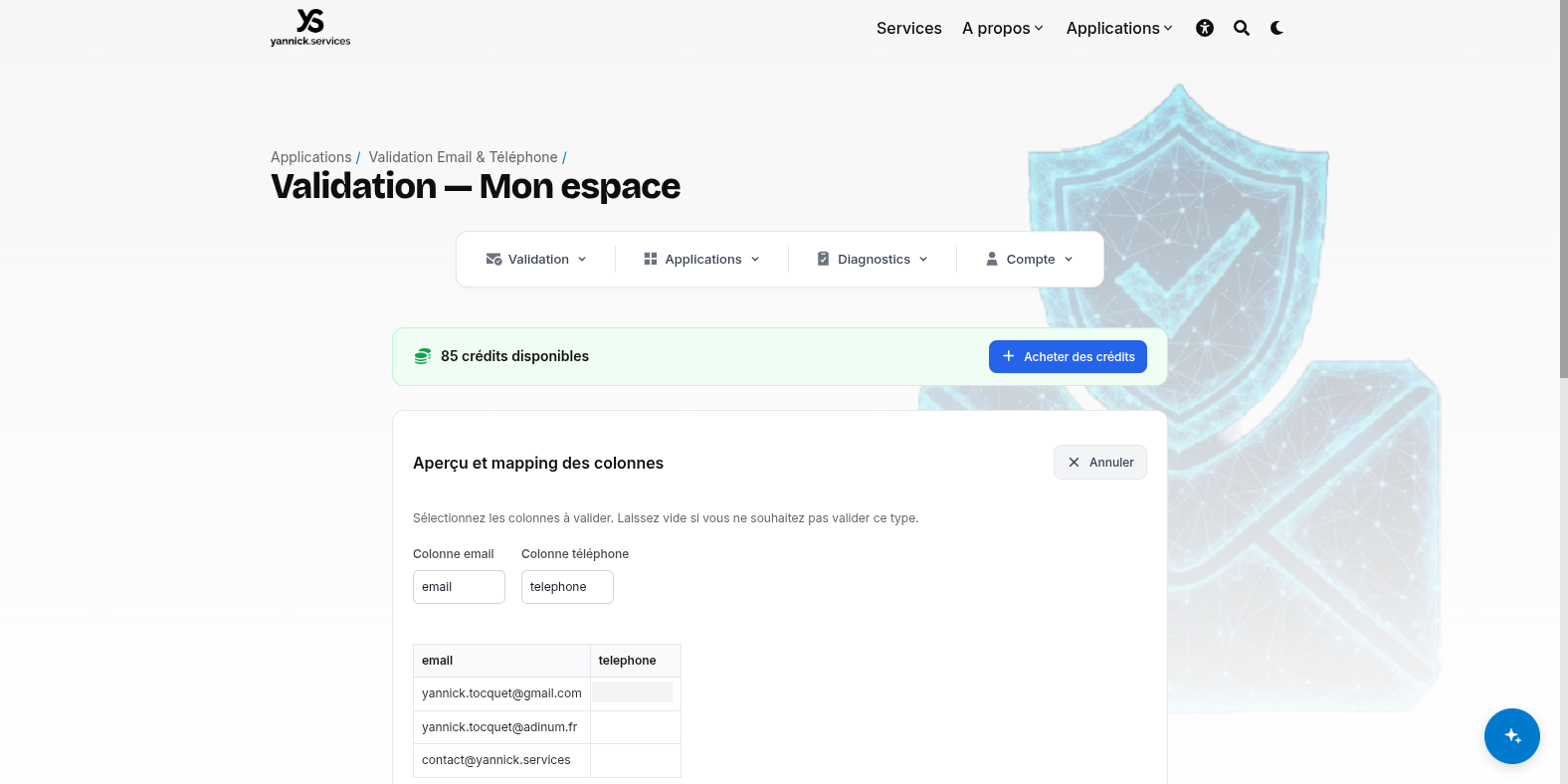Select yannick.tocquet@adinum.fr cell
This screenshot has height=784, width=1568.
pyautogui.click(x=501, y=727)
